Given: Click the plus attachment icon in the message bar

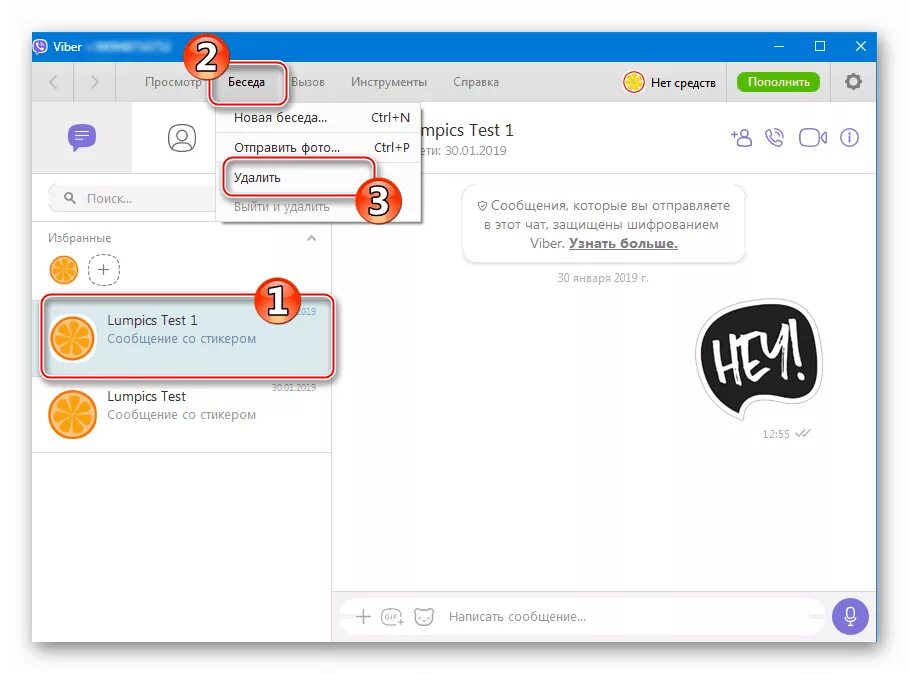Looking at the screenshot, I should [363, 617].
